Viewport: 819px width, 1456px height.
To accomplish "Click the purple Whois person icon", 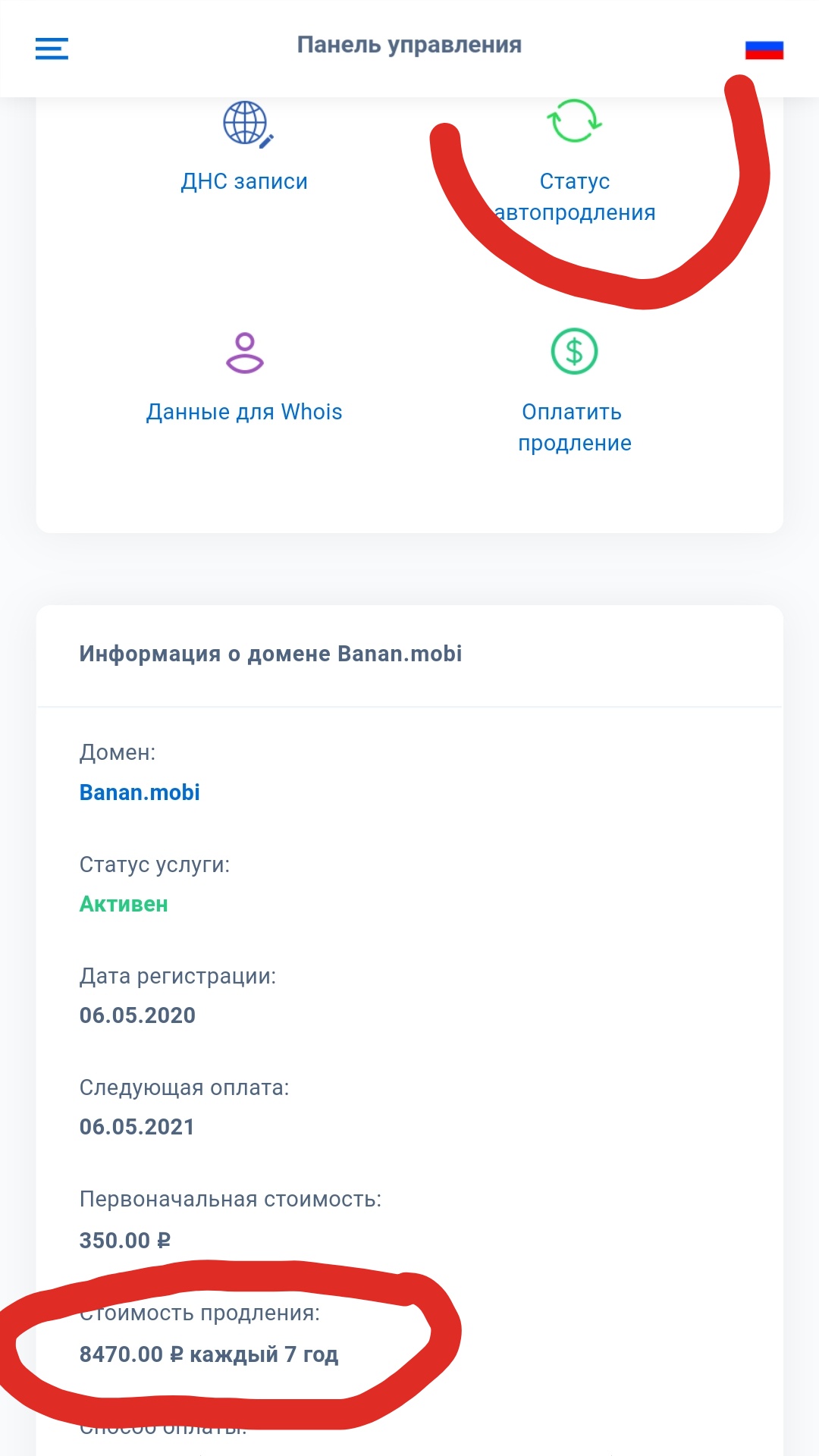I will [244, 353].
